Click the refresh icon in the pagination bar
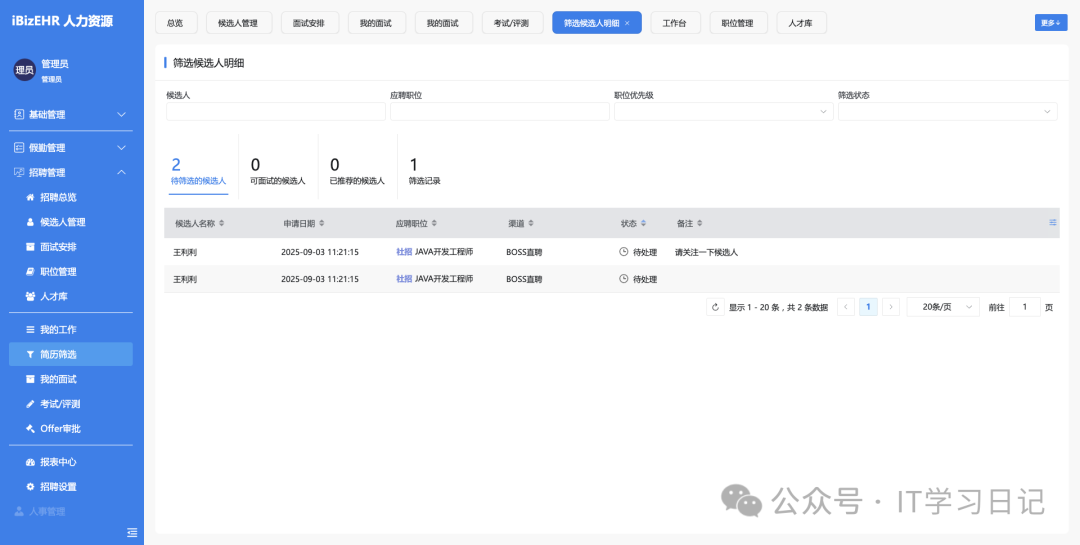Image resolution: width=1080 pixels, height=545 pixels. coord(715,307)
